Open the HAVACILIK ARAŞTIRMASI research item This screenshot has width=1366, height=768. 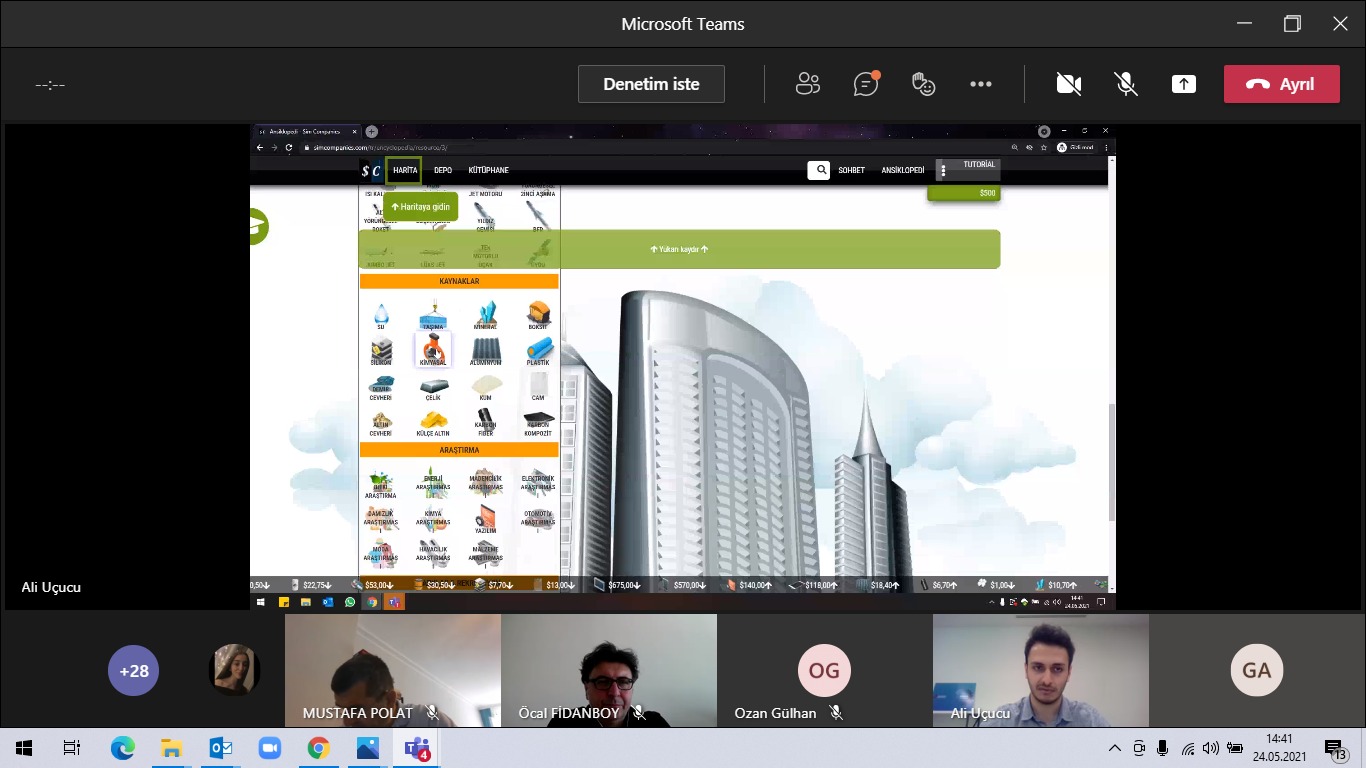coord(433,553)
